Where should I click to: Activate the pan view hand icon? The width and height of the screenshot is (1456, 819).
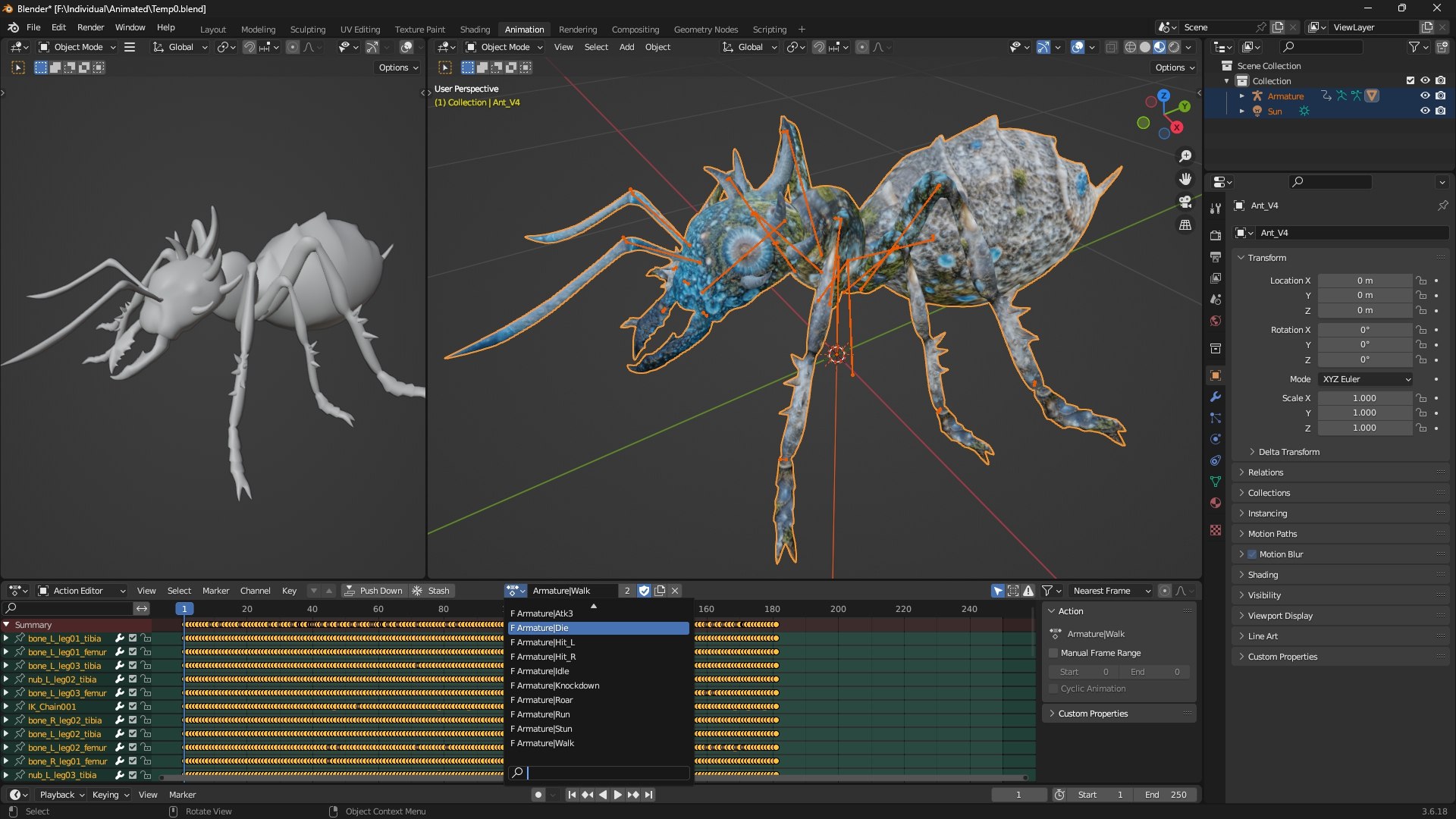(x=1185, y=179)
